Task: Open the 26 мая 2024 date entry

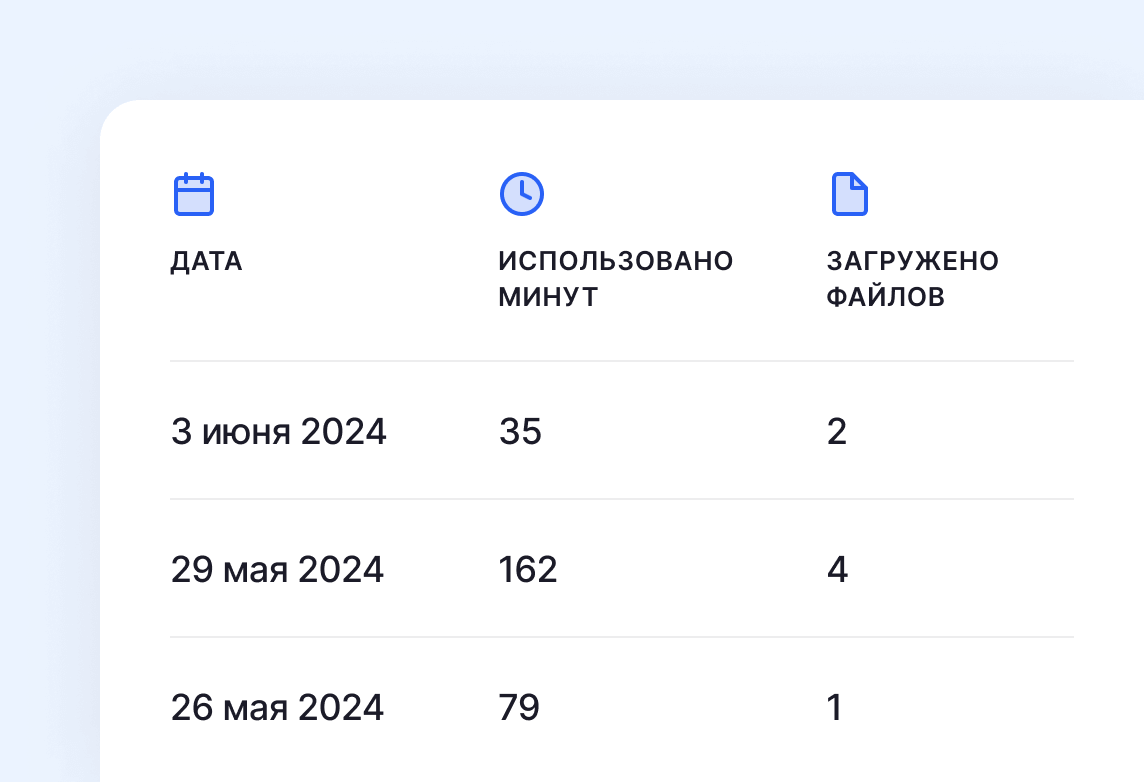Action: coord(277,708)
